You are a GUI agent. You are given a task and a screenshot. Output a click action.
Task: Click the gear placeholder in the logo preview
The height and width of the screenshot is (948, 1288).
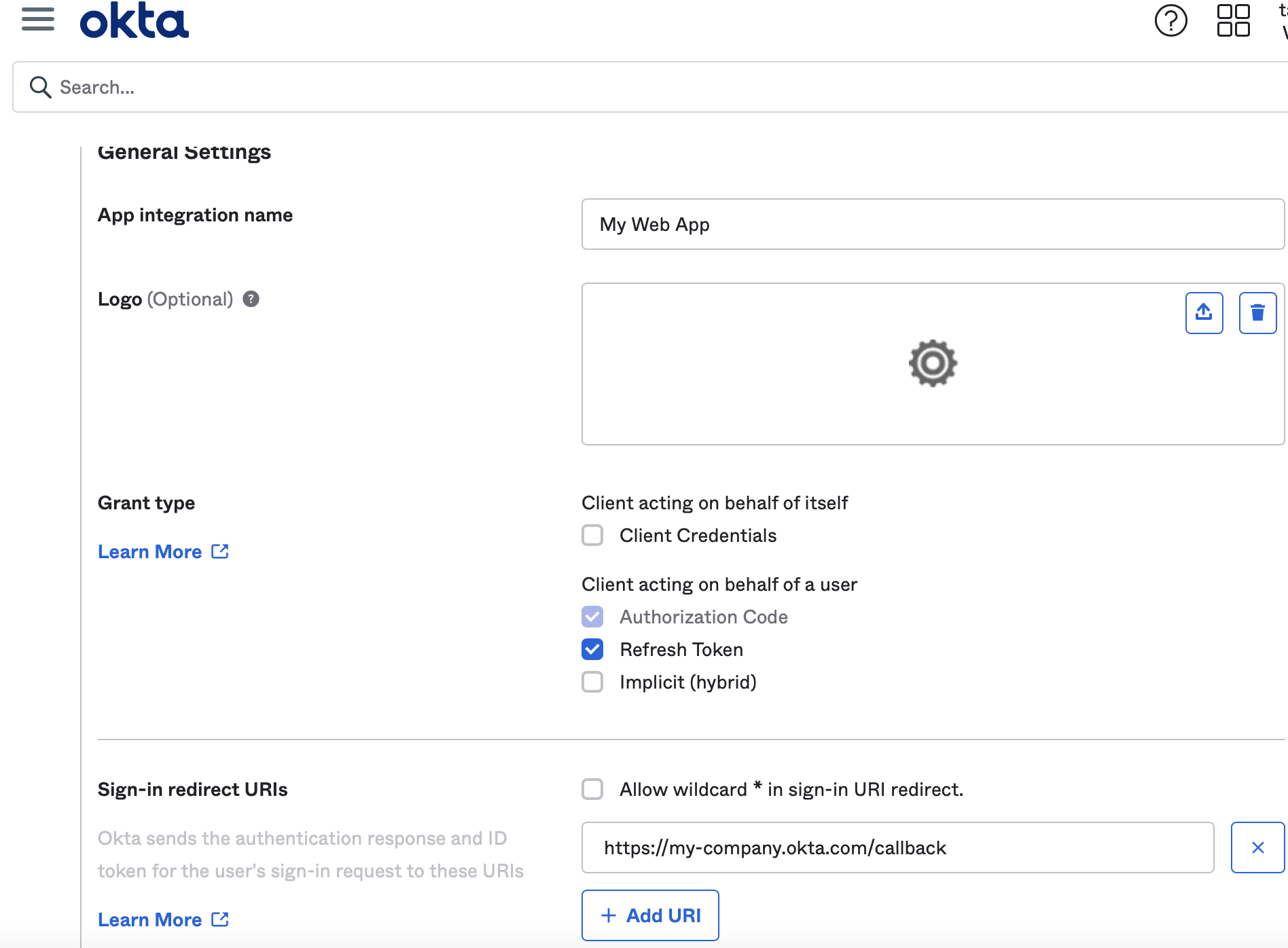(x=933, y=363)
